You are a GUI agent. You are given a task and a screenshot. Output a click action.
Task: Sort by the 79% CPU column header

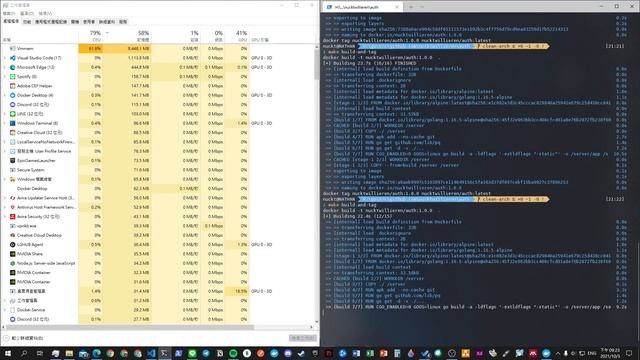90,36
